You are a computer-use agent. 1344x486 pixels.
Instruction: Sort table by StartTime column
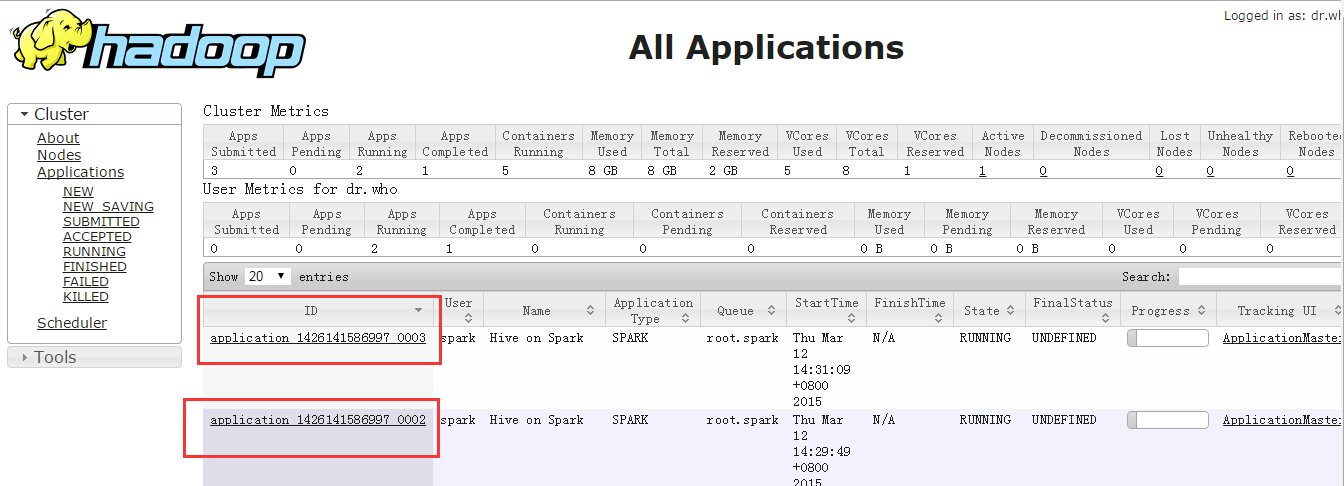point(826,310)
